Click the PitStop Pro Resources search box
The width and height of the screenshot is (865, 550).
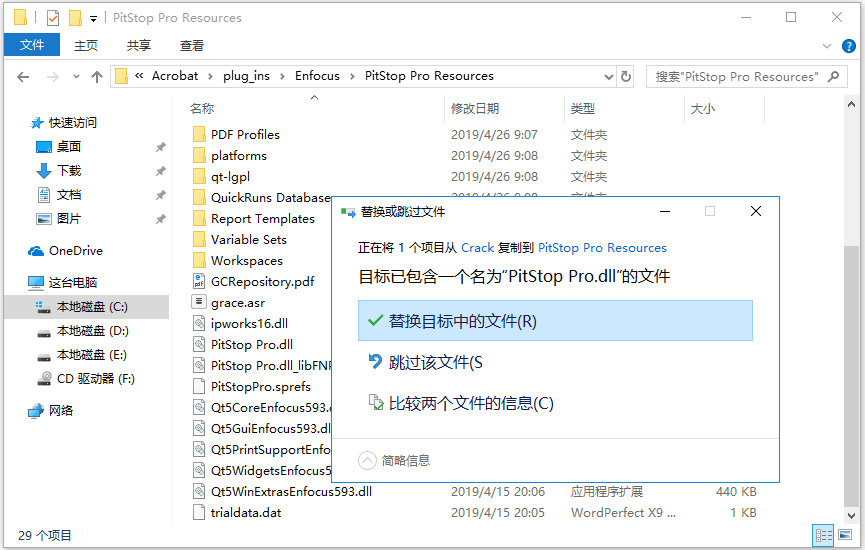pos(747,77)
